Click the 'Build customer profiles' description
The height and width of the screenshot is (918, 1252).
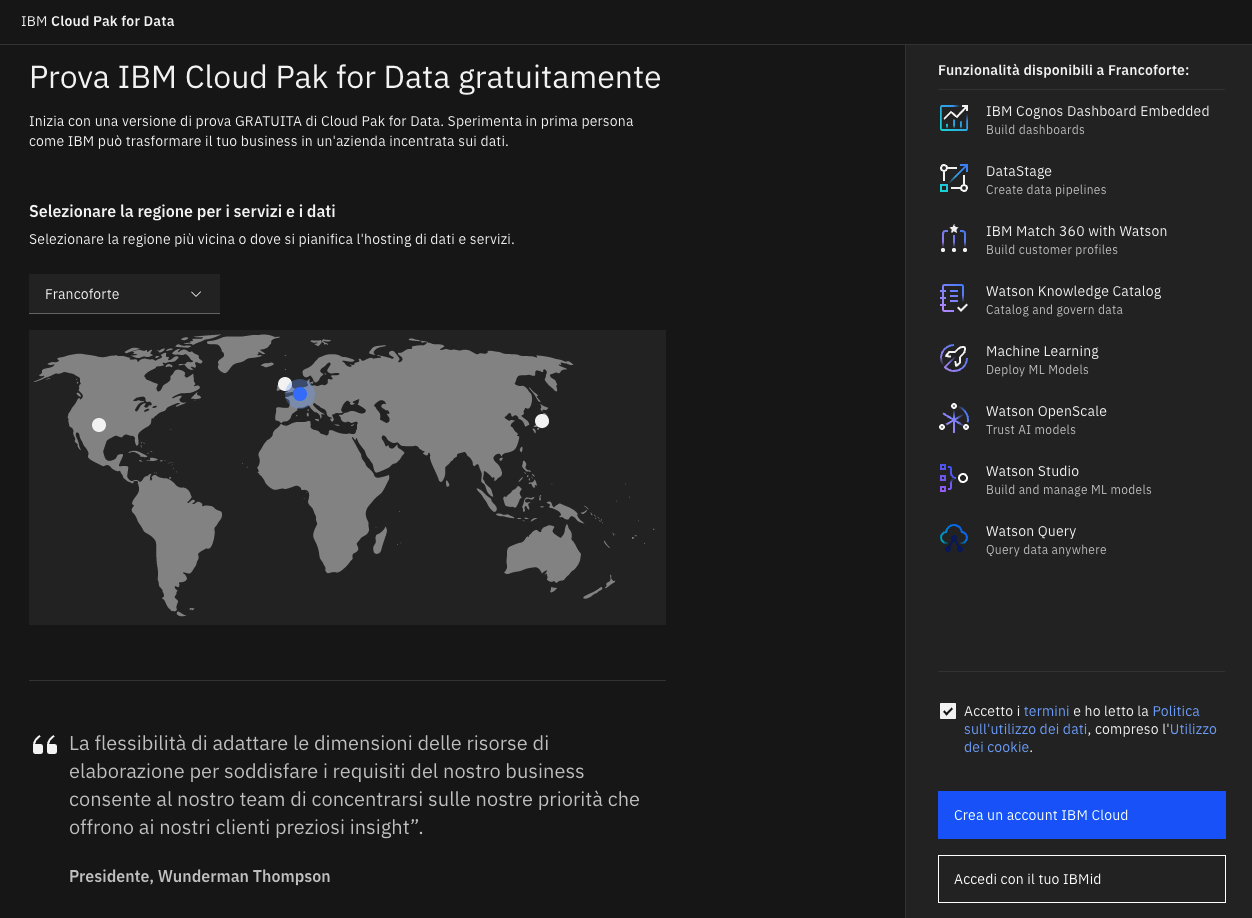click(1051, 250)
